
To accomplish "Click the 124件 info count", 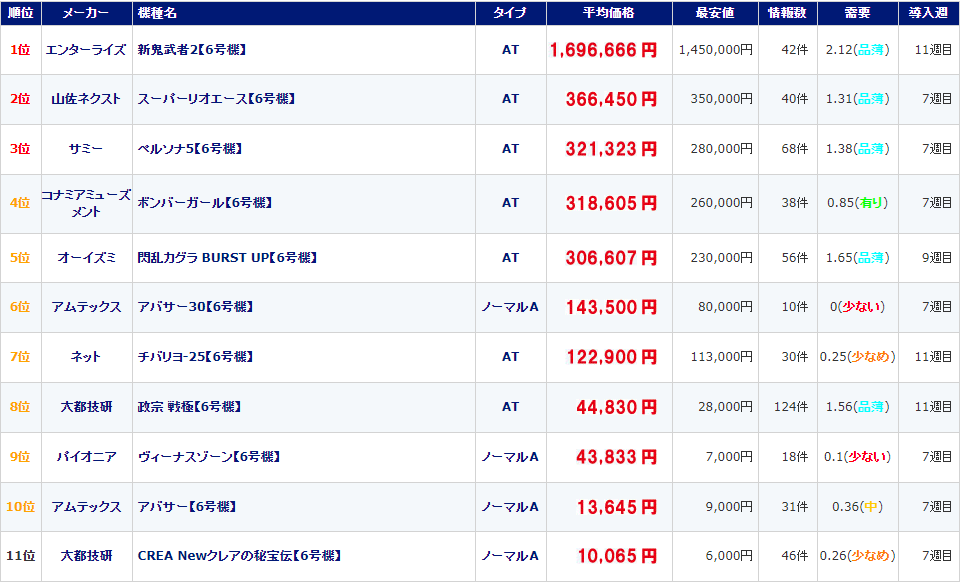I will coord(791,406).
